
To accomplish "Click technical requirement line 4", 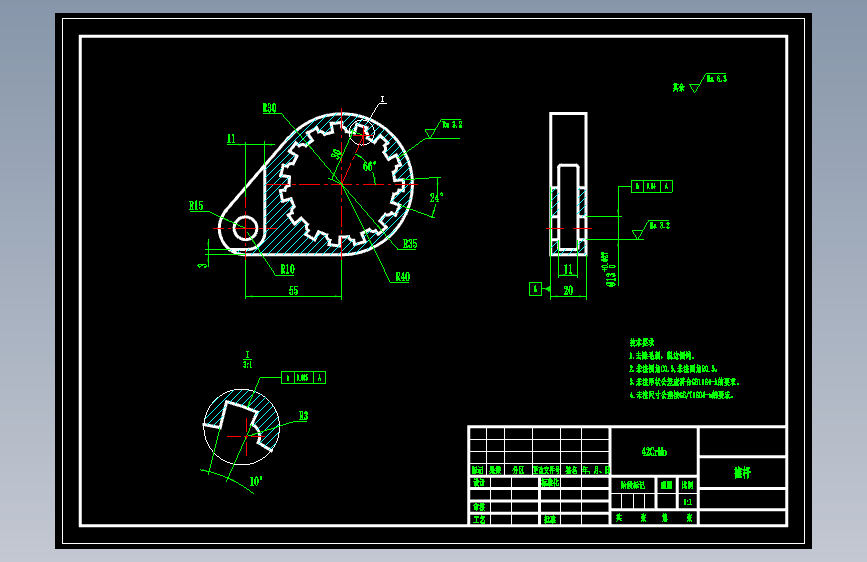I will click(681, 395).
